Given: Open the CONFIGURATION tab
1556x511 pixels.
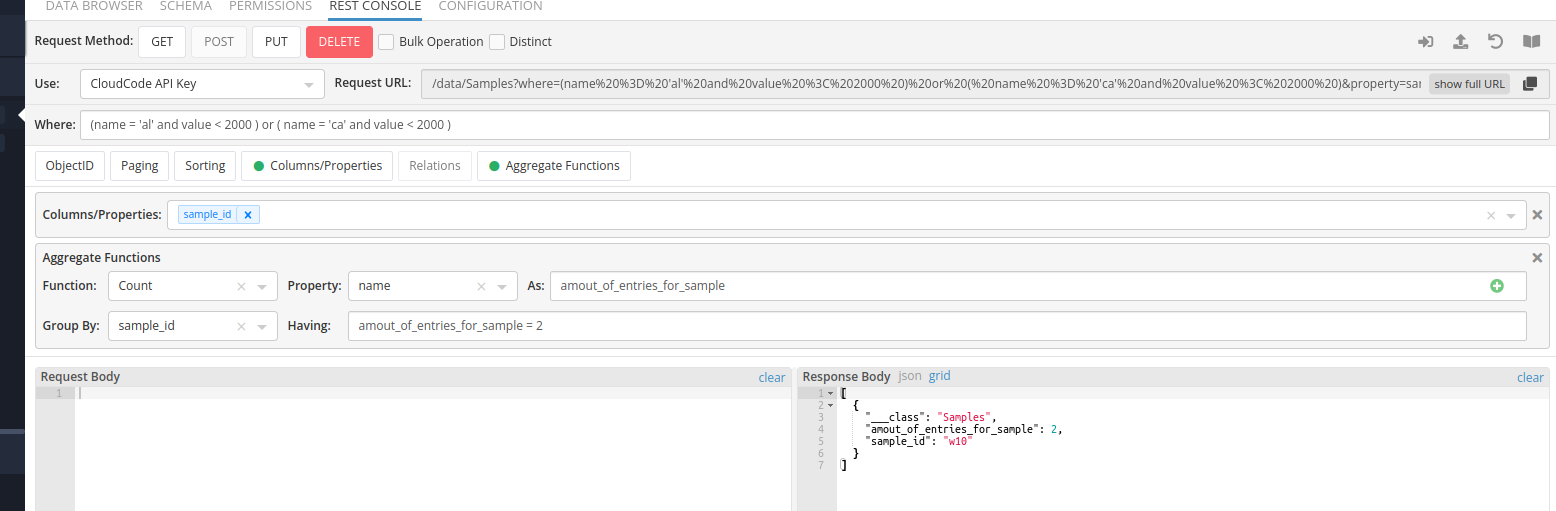Looking at the screenshot, I should [x=490, y=6].
